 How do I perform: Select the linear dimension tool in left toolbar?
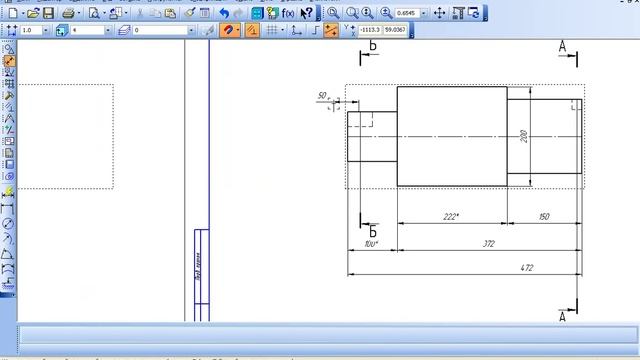(8, 209)
